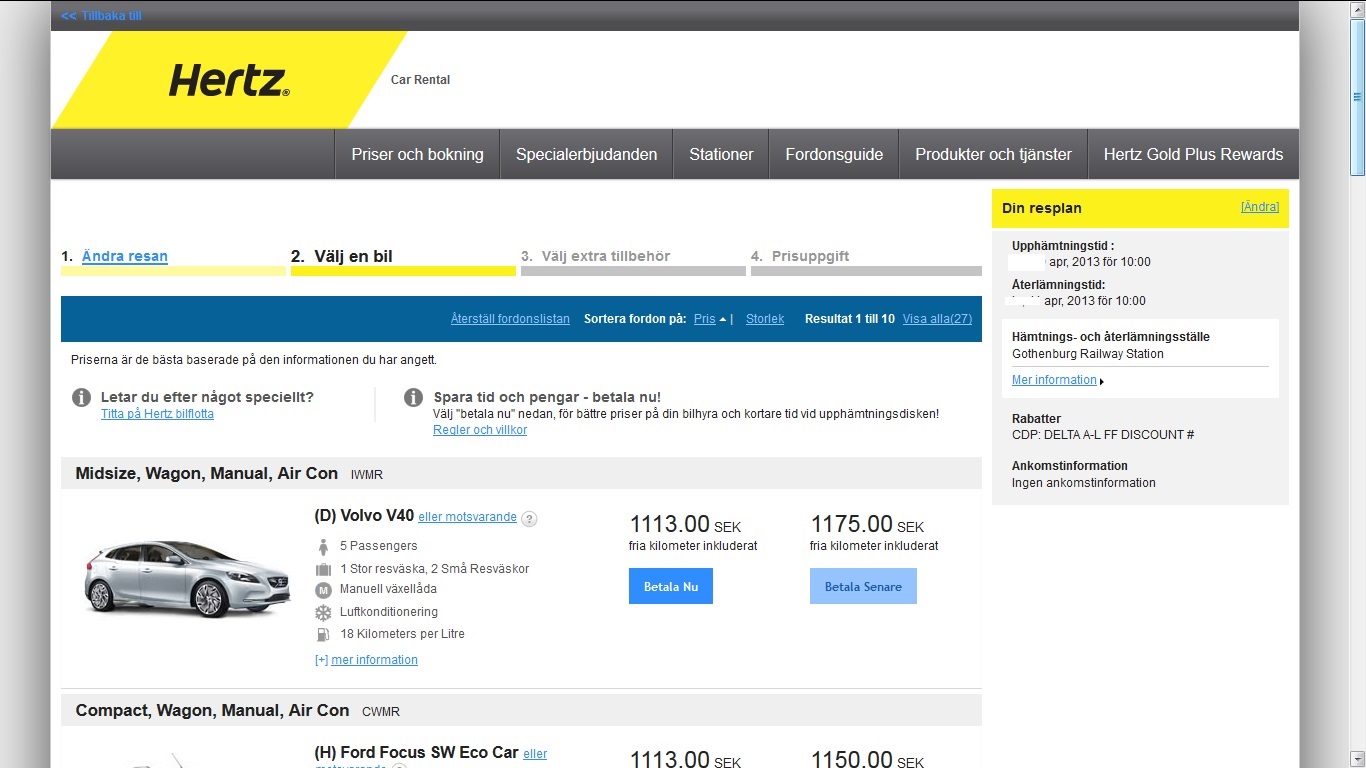1366x768 pixels.
Task: Click the page's vertical scrollbar thumb
Action: point(1357,97)
